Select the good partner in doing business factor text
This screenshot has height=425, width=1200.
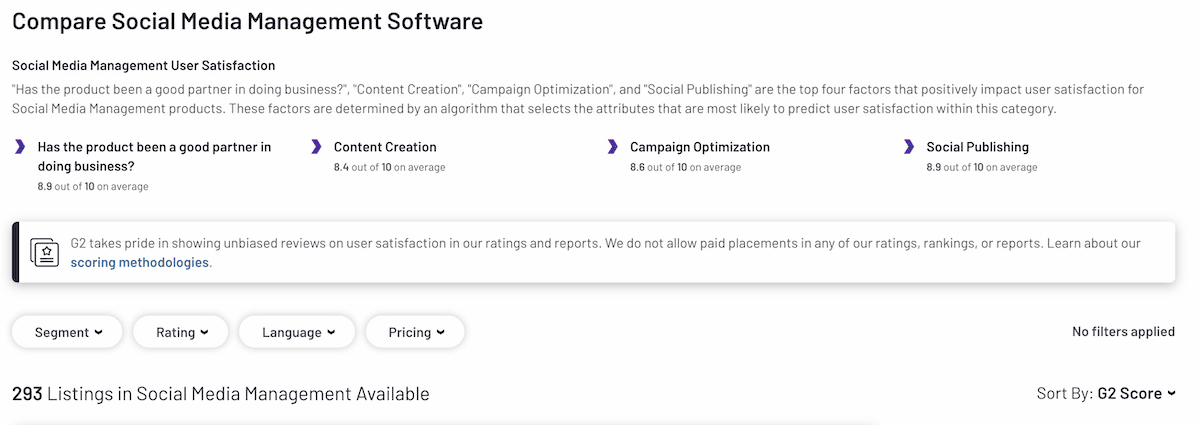(154, 156)
